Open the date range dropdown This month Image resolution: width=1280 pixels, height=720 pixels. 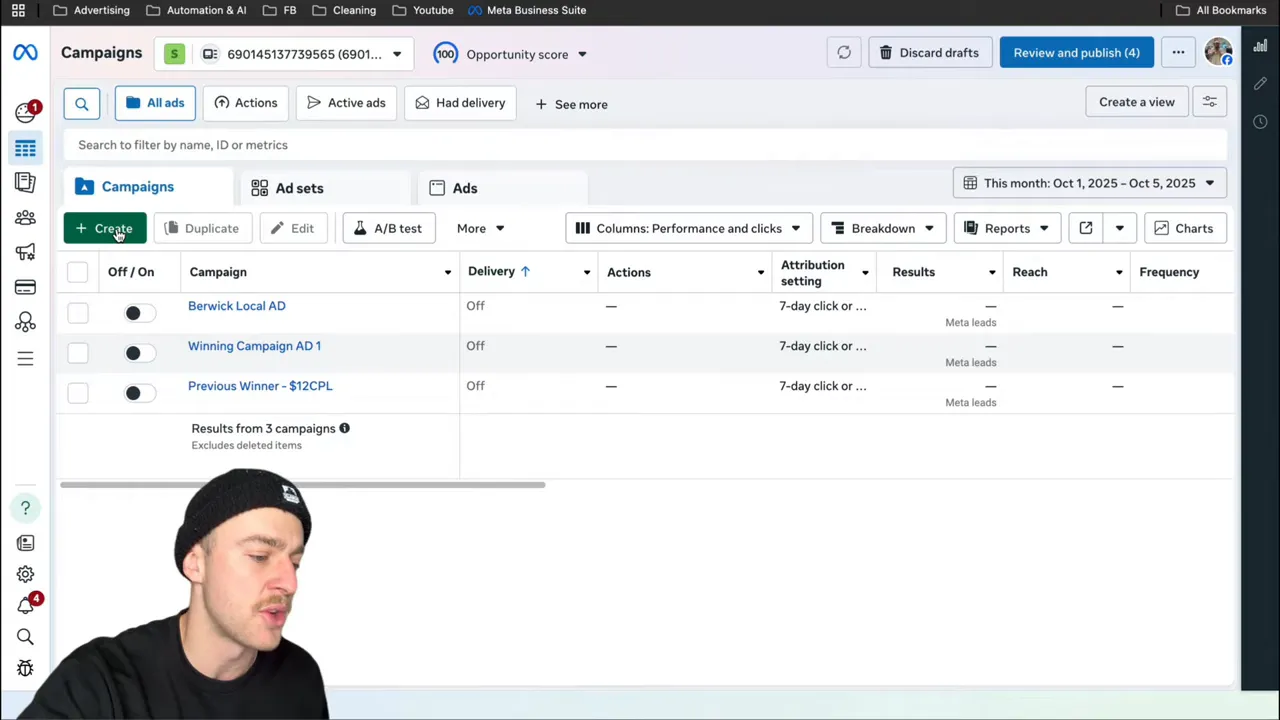(1089, 183)
